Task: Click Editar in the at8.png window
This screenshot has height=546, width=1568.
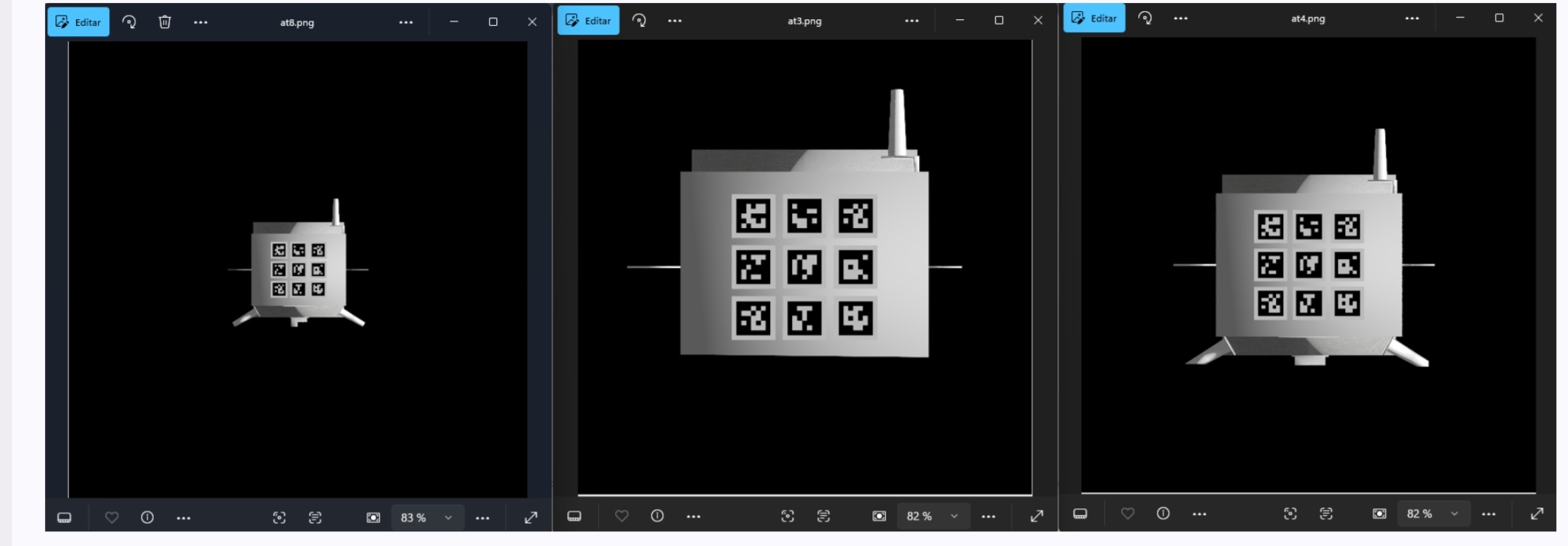Action: [x=79, y=22]
